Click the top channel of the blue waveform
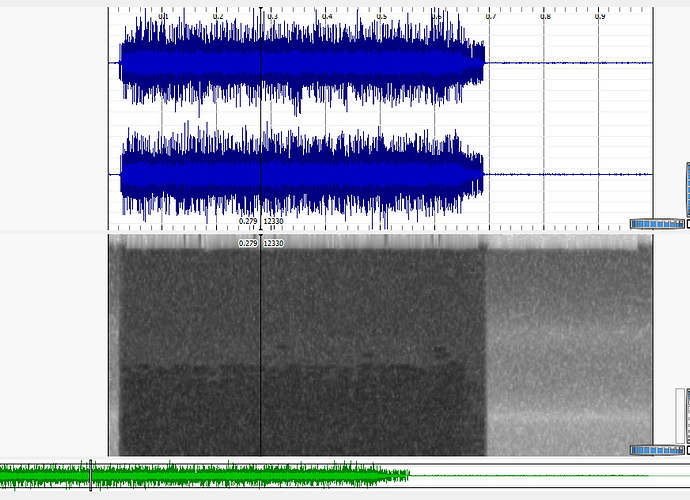Viewport: 690px width, 500px height. (x=300, y=63)
